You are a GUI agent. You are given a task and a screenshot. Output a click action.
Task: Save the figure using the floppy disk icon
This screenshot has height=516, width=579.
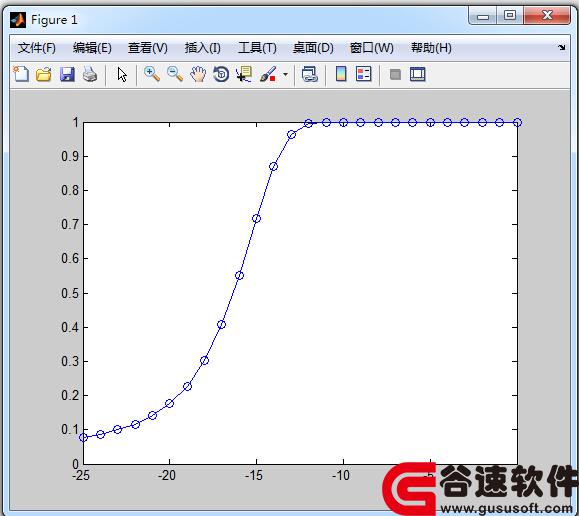pyautogui.click(x=67, y=75)
